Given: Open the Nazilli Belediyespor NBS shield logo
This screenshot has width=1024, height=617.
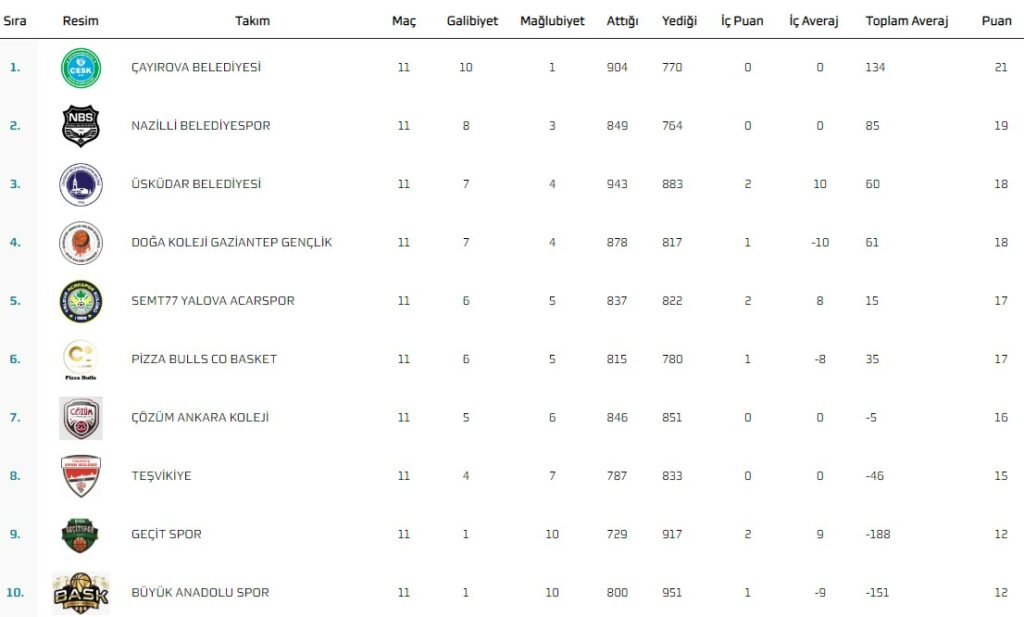Looking at the screenshot, I should pyautogui.click(x=81, y=125).
